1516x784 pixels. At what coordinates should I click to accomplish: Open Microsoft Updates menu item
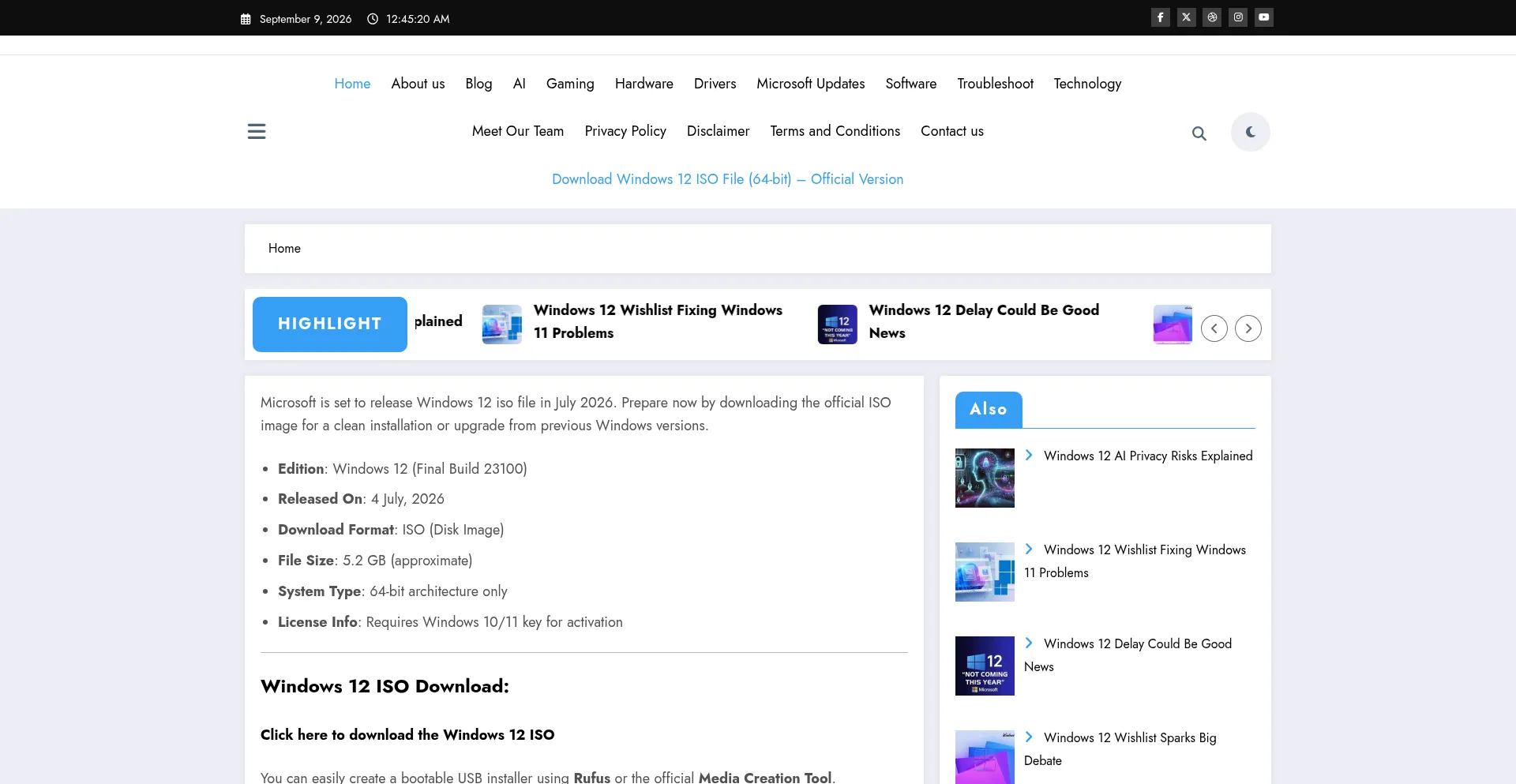click(810, 84)
